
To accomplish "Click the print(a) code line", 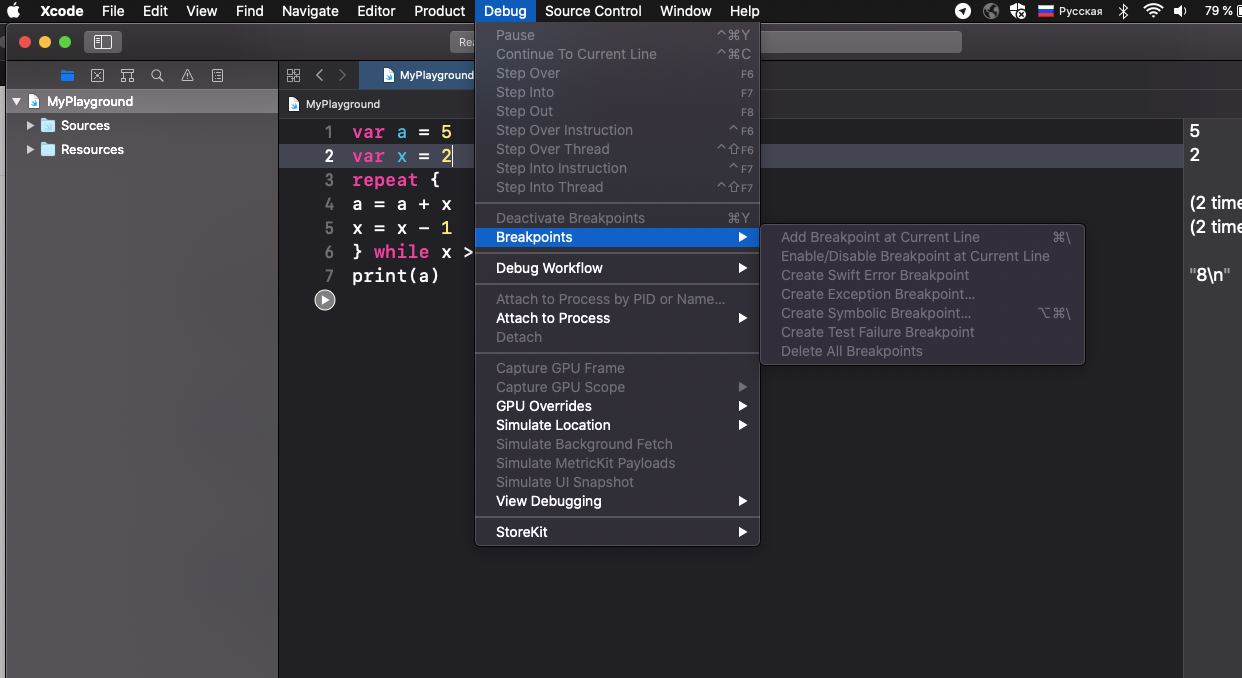I will (396, 276).
